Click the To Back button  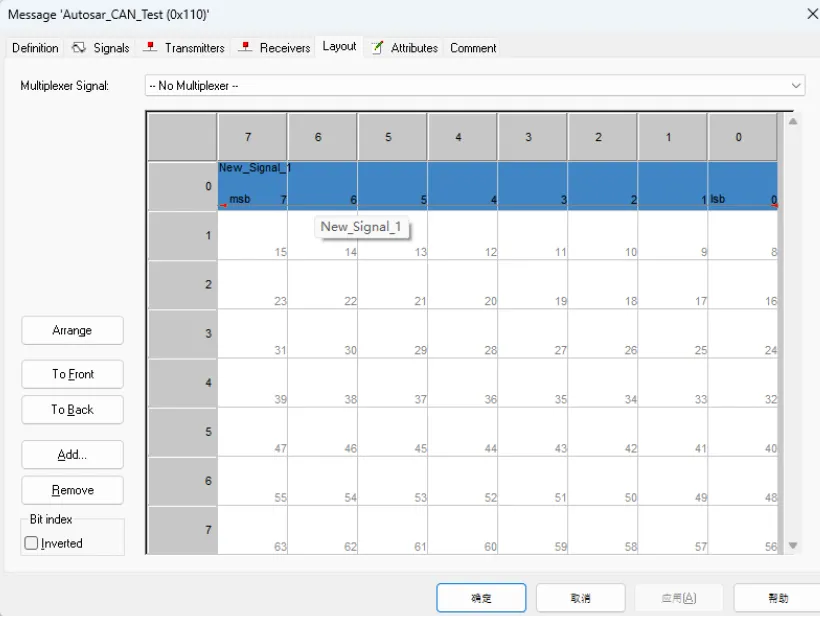point(72,410)
